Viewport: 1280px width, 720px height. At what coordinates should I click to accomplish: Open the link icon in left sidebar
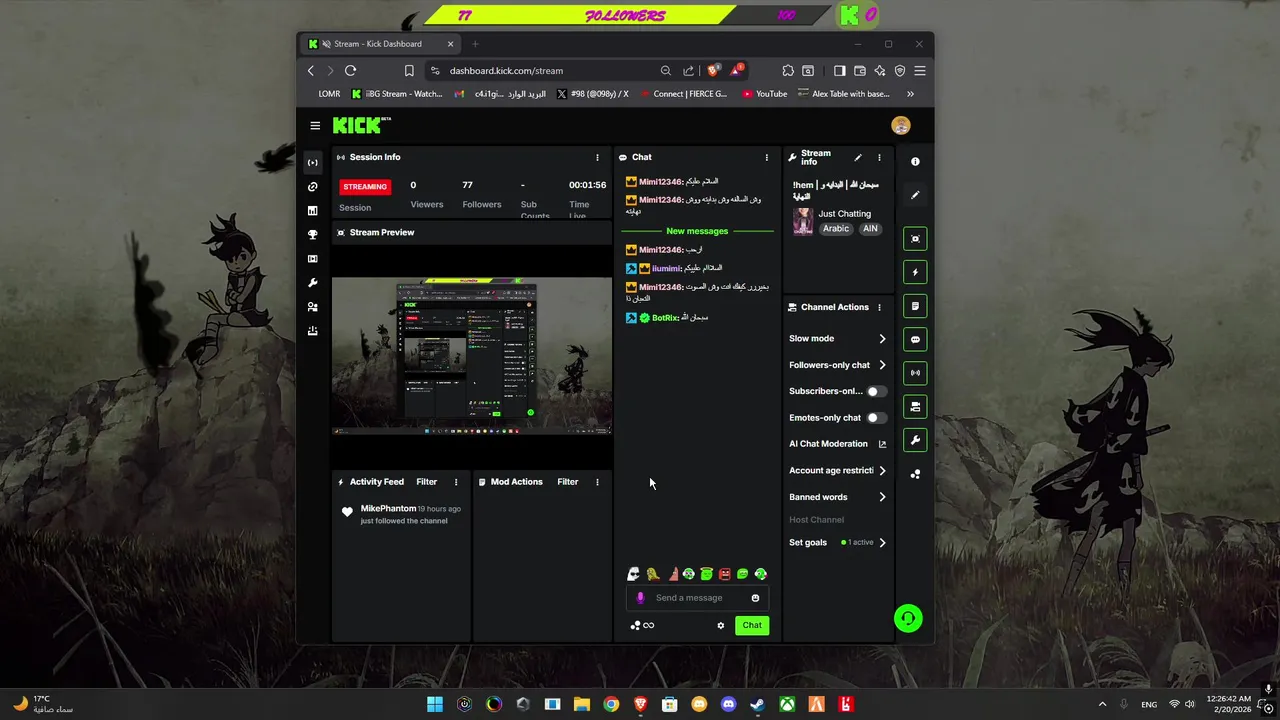coord(313,186)
